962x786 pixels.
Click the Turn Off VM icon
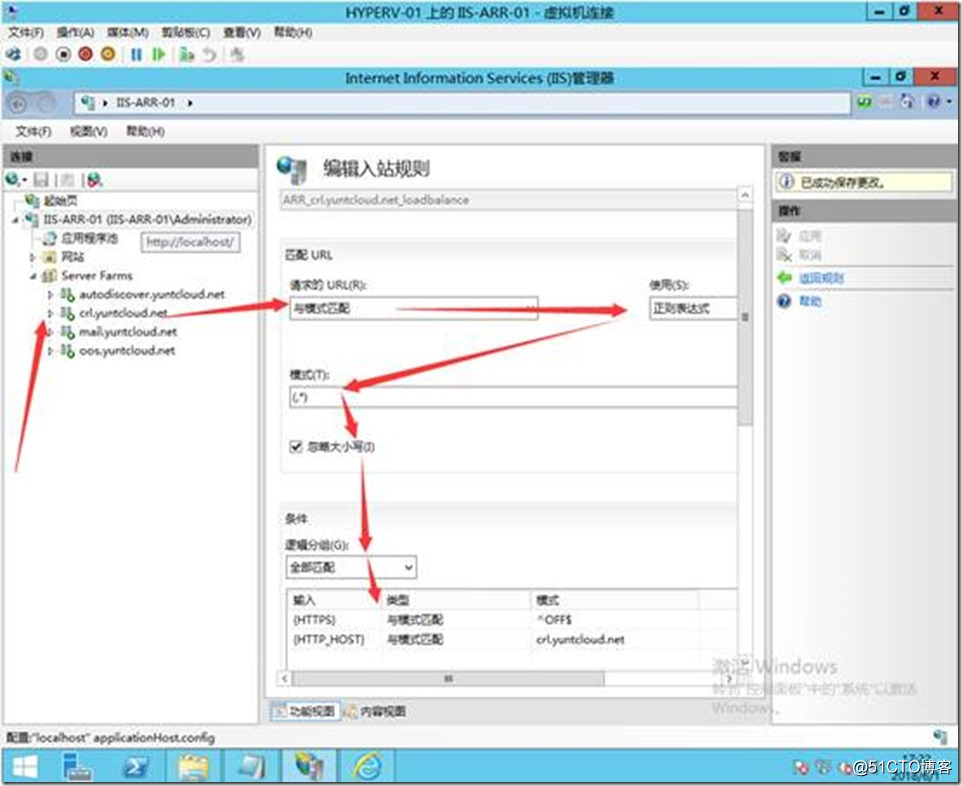point(63,55)
